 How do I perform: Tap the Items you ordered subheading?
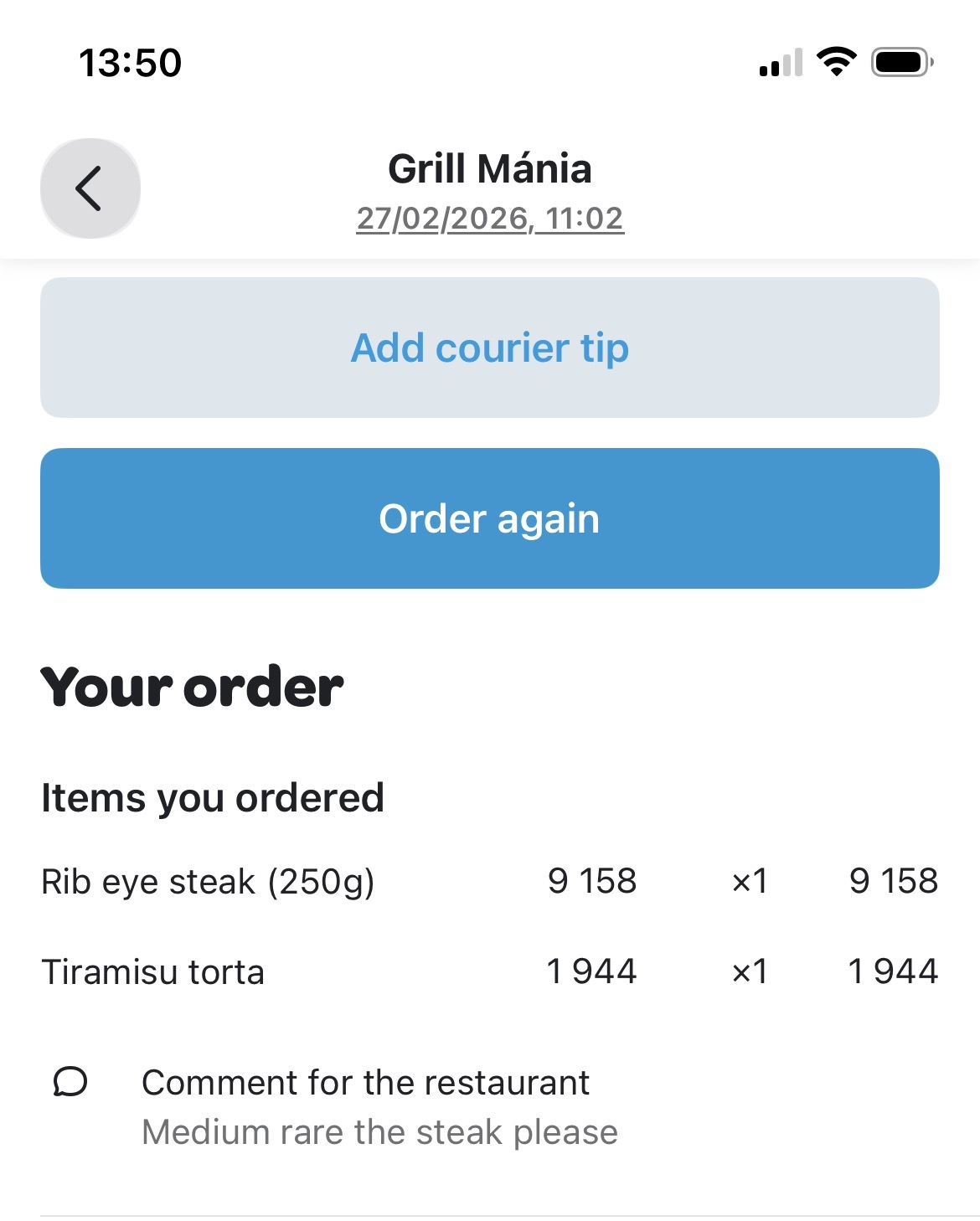coord(213,797)
